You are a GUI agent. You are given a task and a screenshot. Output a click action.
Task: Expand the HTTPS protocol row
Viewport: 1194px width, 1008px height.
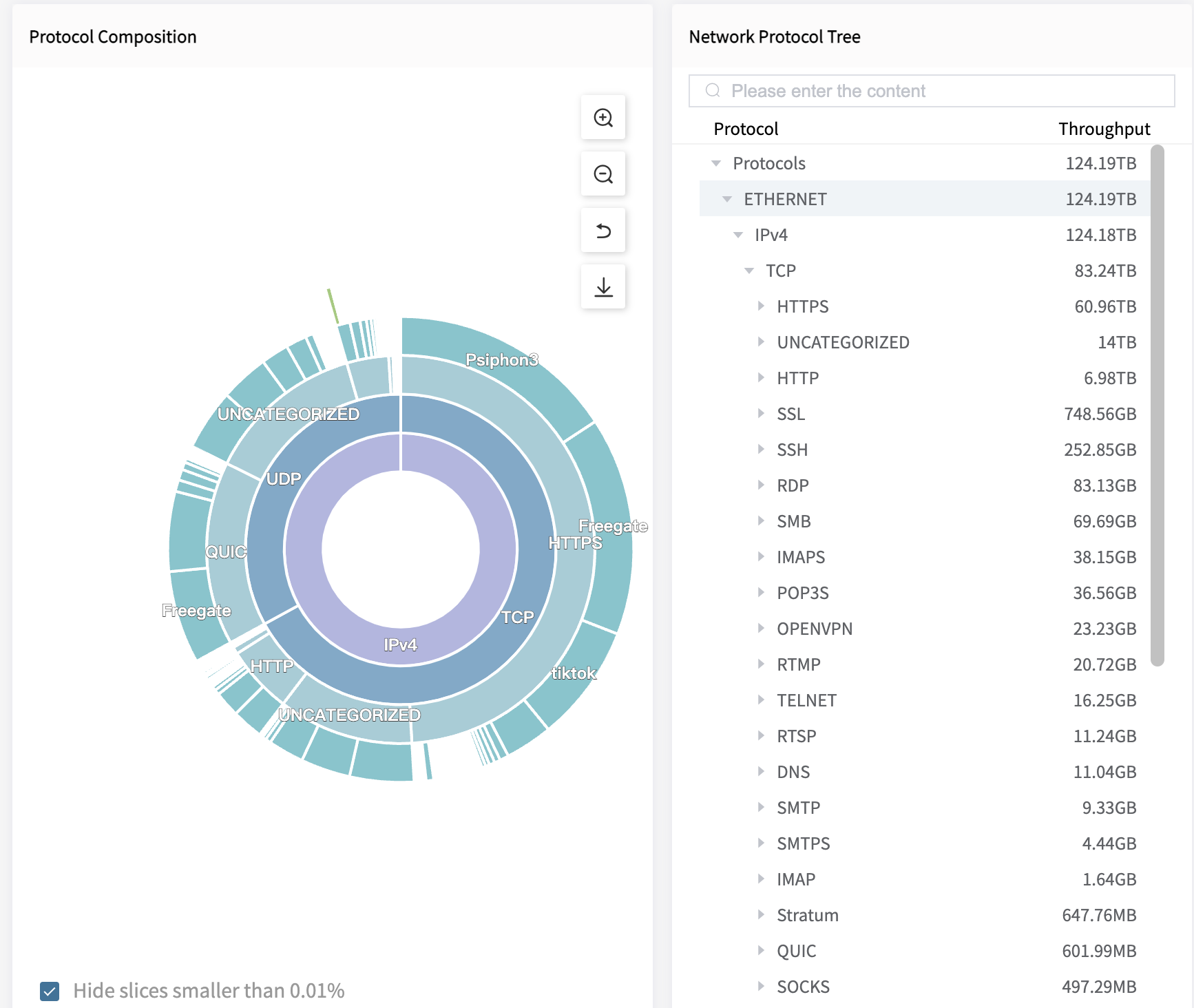click(x=761, y=306)
